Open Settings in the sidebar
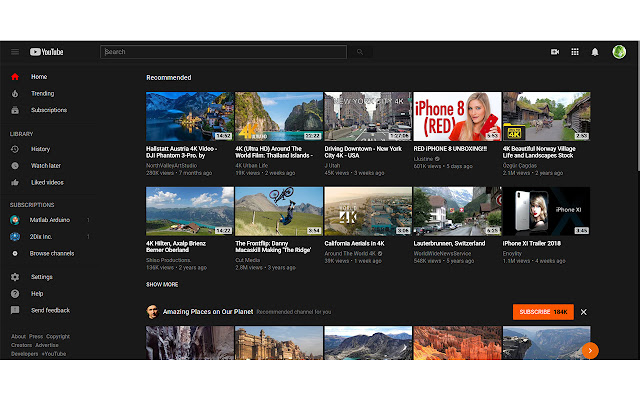The image size is (640, 400). tap(41, 277)
